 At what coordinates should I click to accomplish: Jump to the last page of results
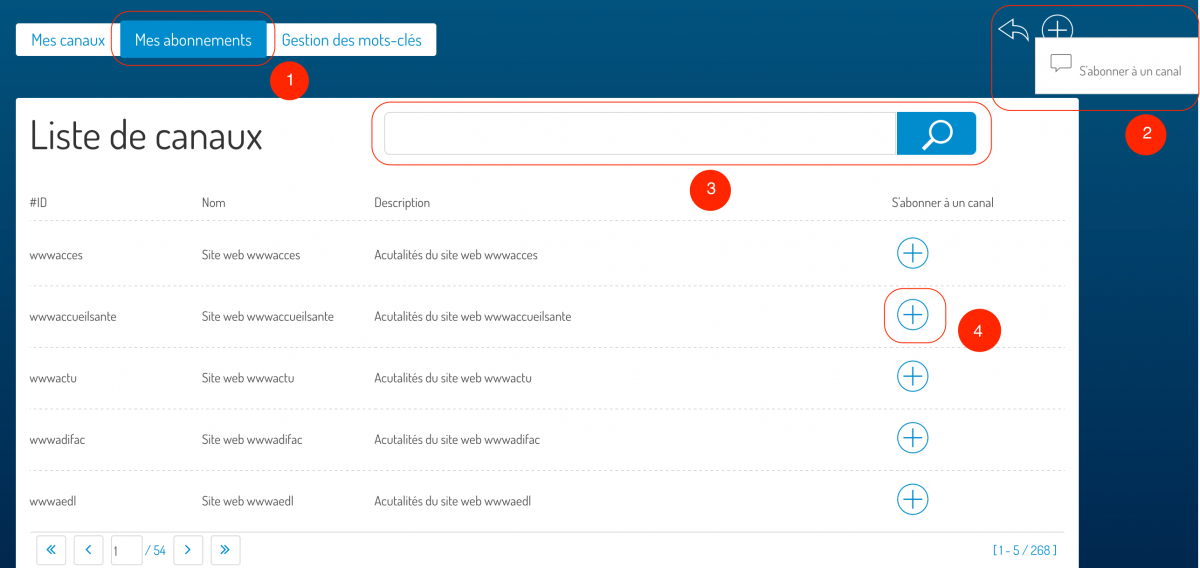coord(225,549)
